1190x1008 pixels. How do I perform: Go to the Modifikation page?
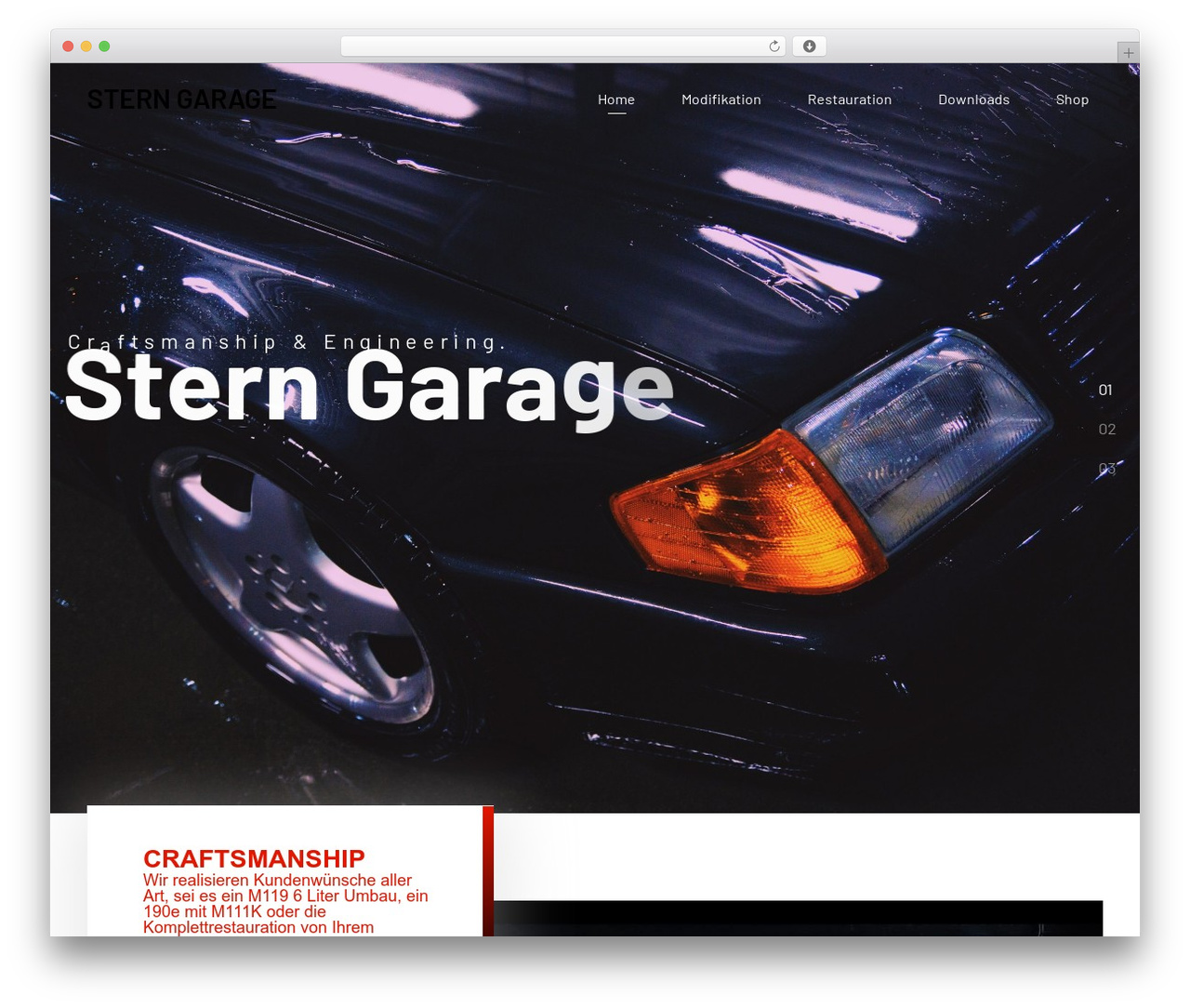pyautogui.click(x=721, y=99)
